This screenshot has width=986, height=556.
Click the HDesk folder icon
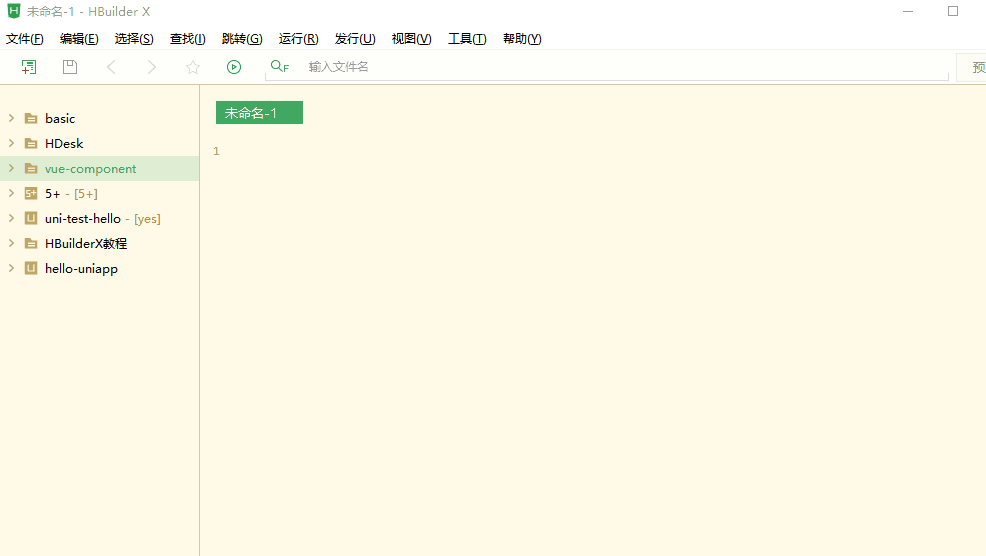coord(31,143)
